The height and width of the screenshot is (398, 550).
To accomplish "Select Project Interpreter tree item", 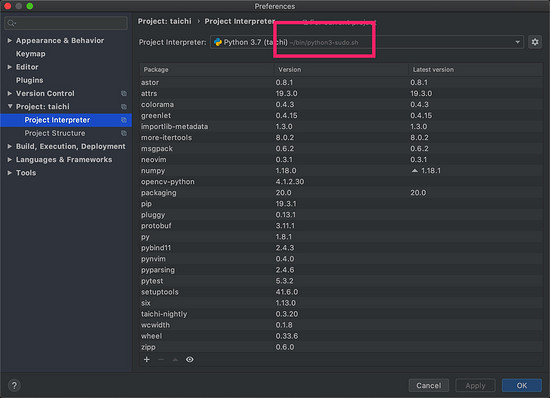I will (66, 120).
